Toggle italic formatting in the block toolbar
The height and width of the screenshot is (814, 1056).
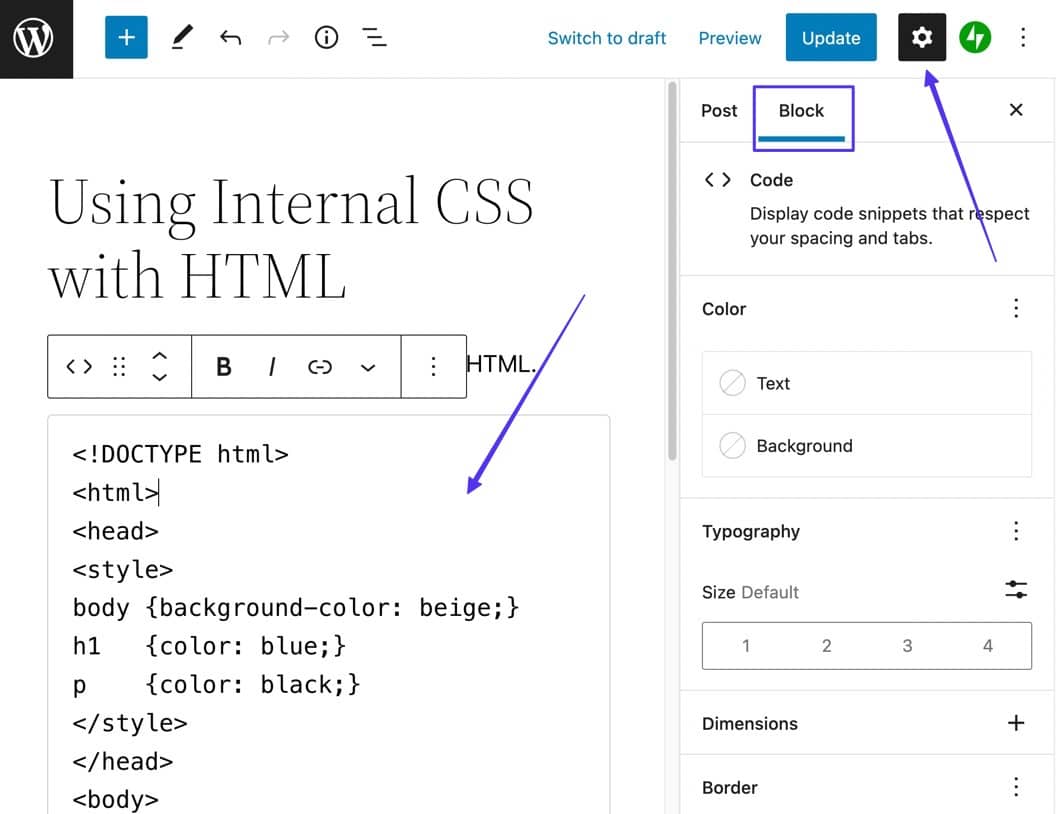click(x=271, y=366)
